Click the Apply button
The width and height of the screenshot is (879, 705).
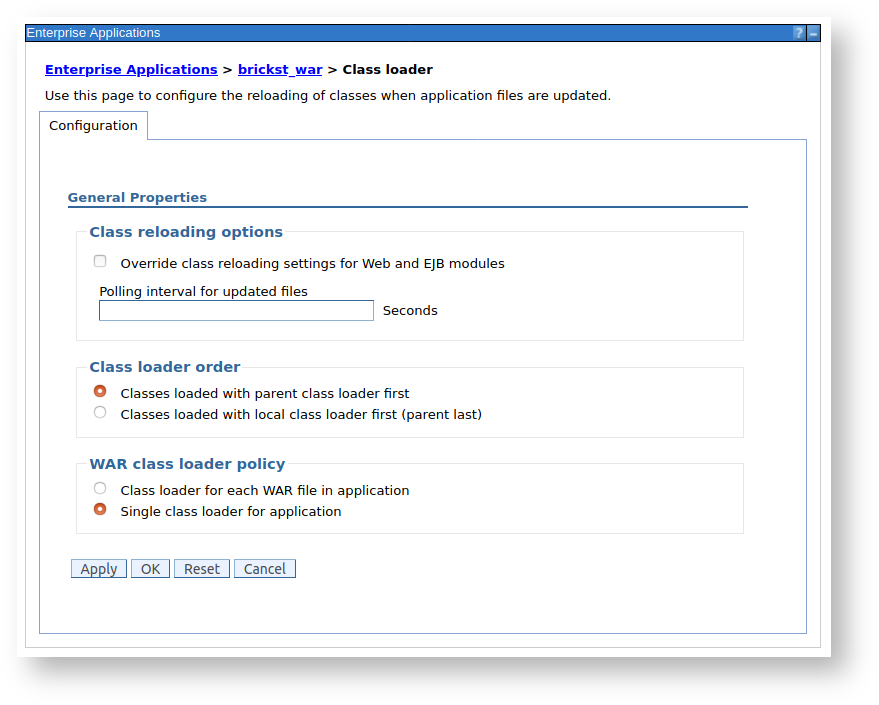[x=98, y=568]
